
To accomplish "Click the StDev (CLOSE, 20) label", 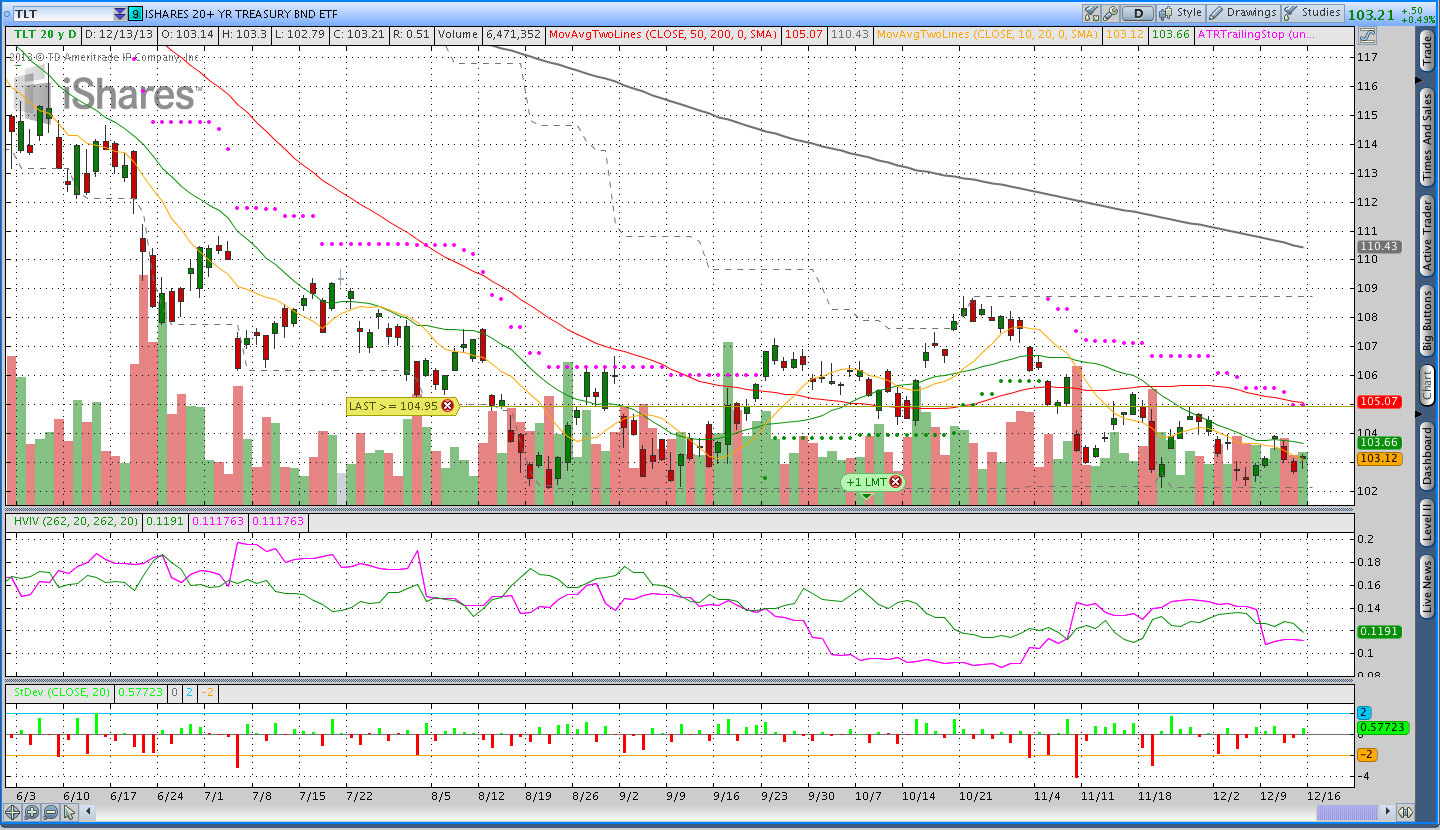I will (62, 691).
